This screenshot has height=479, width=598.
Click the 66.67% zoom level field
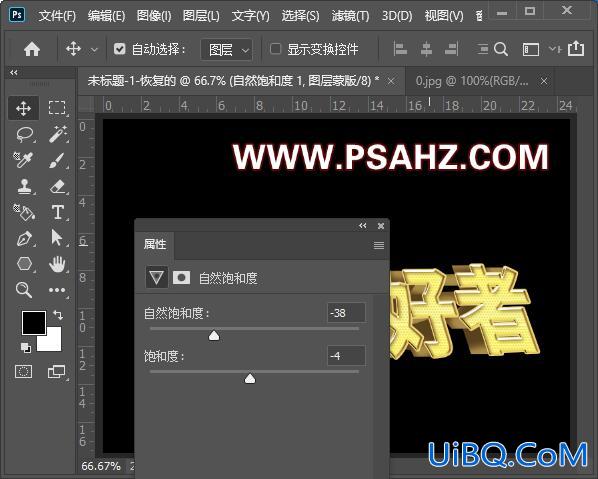point(101,466)
